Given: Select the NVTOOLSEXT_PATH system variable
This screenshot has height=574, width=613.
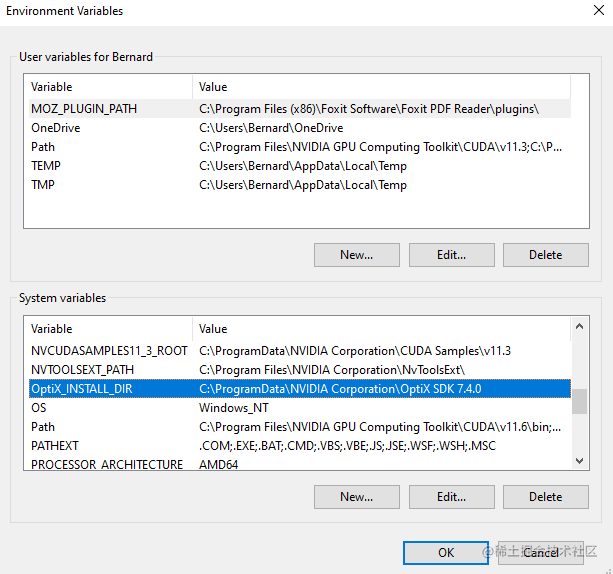Looking at the screenshot, I should [x=82, y=370].
